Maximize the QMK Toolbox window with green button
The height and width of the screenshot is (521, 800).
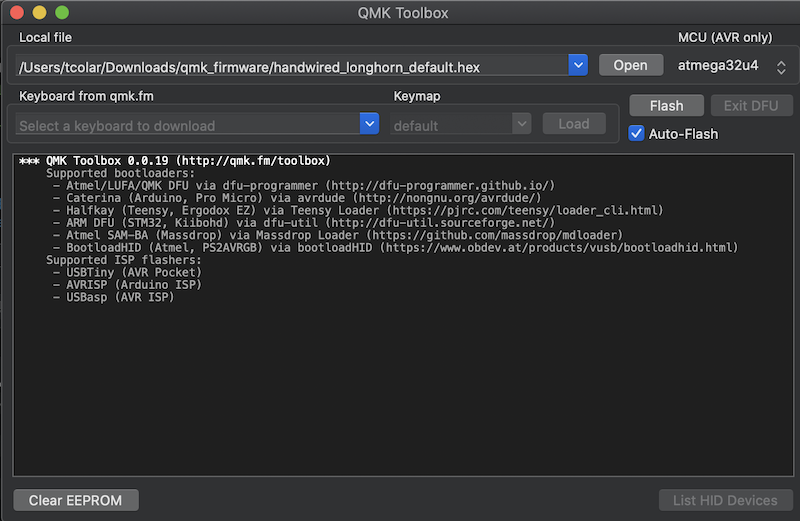(x=62, y=12)
